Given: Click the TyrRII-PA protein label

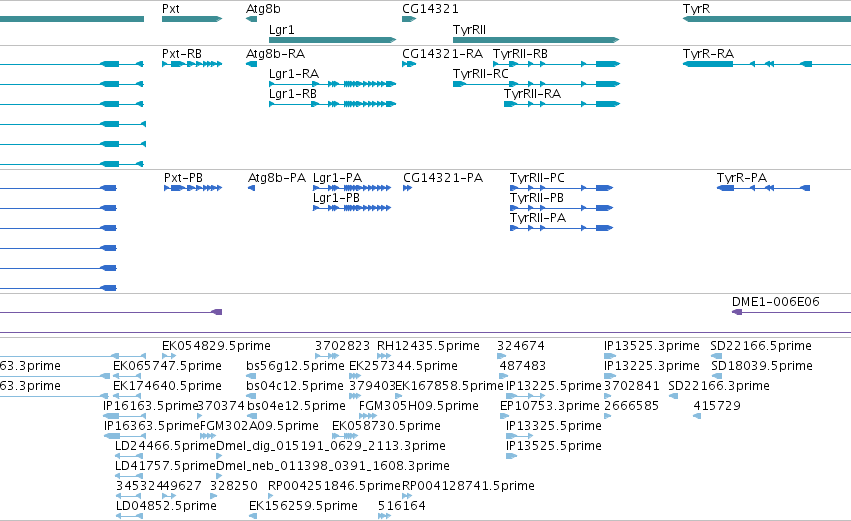Looking at the screenshot, I should pos(537,218).
